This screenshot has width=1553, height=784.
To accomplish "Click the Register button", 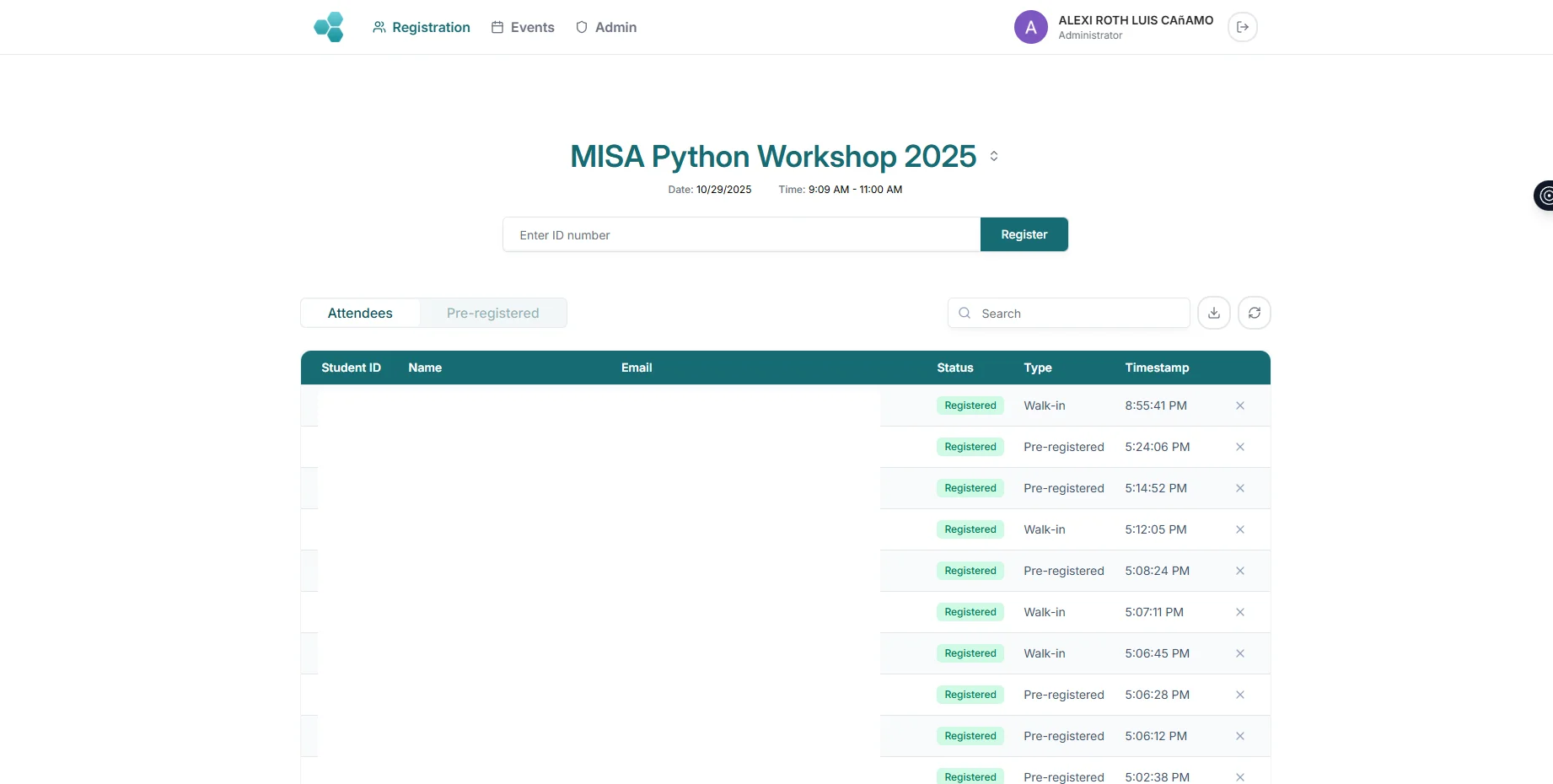I will point(1024,234).
